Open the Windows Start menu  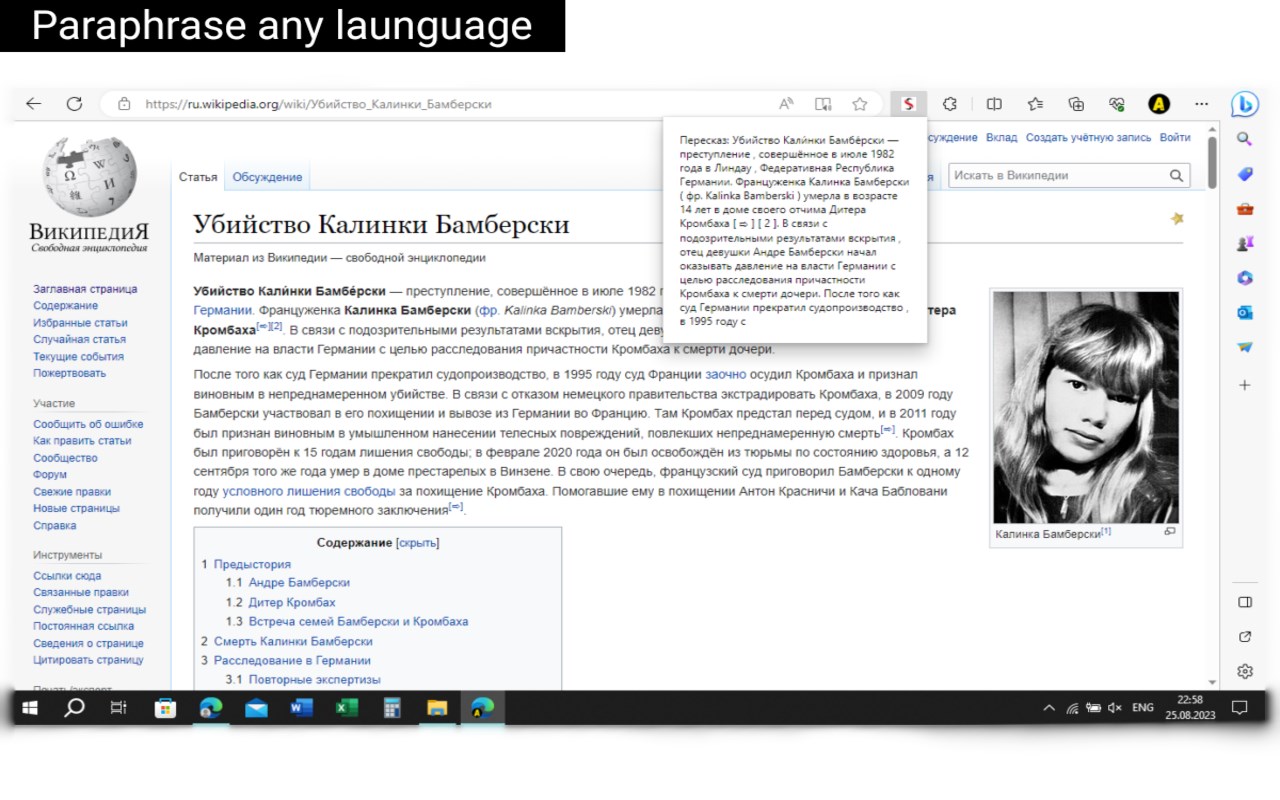pos(30,708)
